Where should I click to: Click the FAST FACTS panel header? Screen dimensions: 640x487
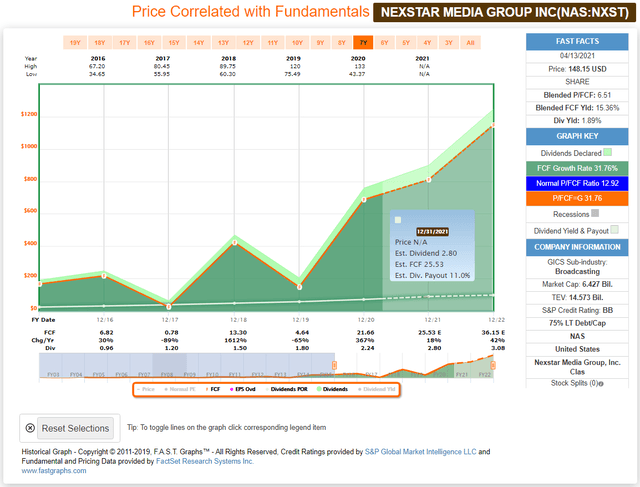coord(577,41)
